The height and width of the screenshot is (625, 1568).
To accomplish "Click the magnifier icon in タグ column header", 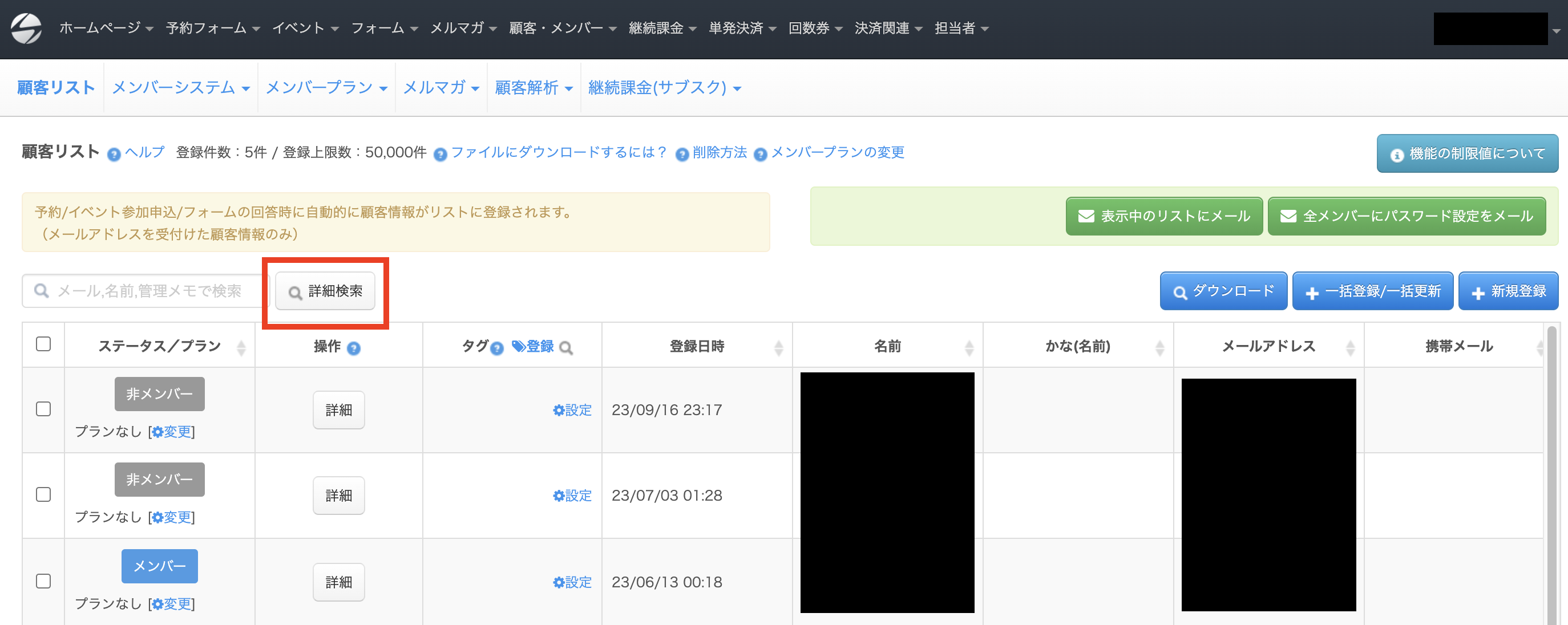I will [x=566, y=348].
